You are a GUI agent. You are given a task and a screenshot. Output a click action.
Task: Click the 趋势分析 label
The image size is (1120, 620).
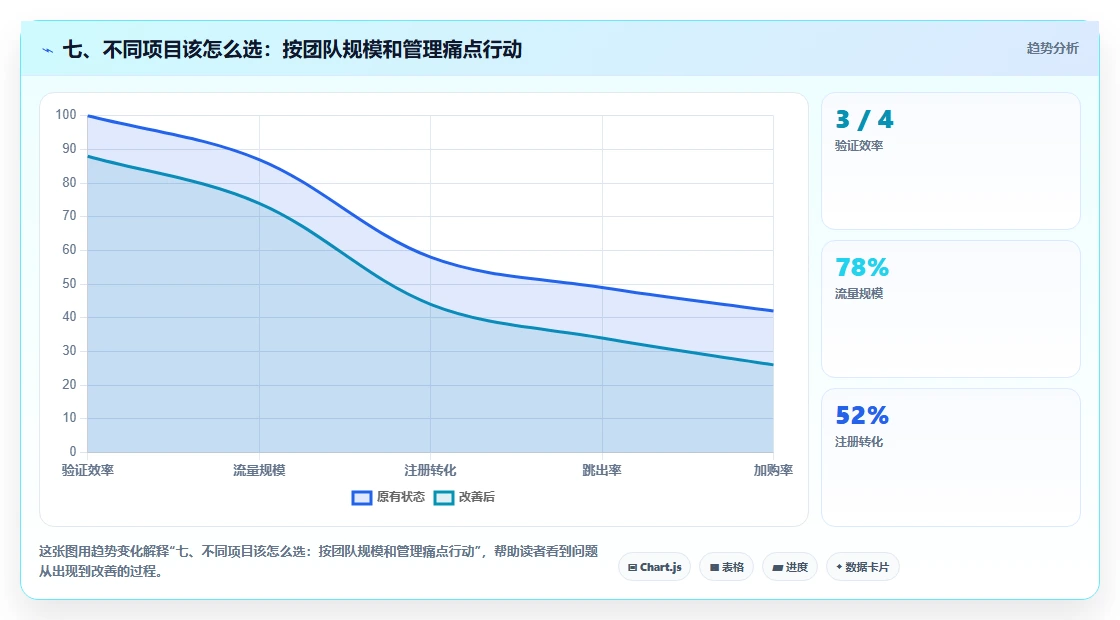(x=1052, y=49)
